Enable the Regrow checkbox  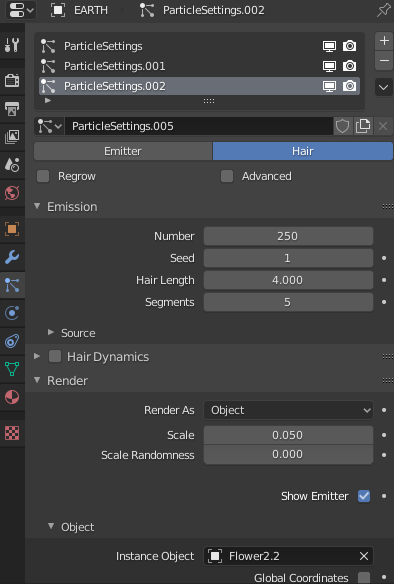click(x=43, y=176)
